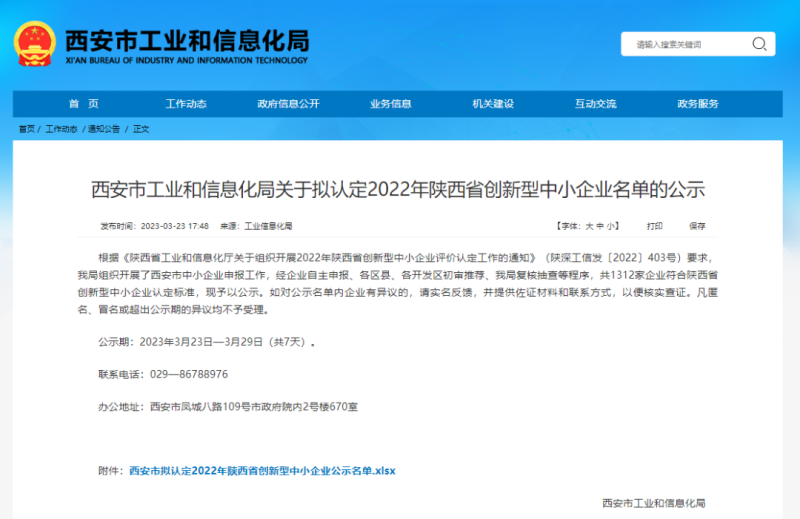Click the search magnifier icon

point(761,44)
